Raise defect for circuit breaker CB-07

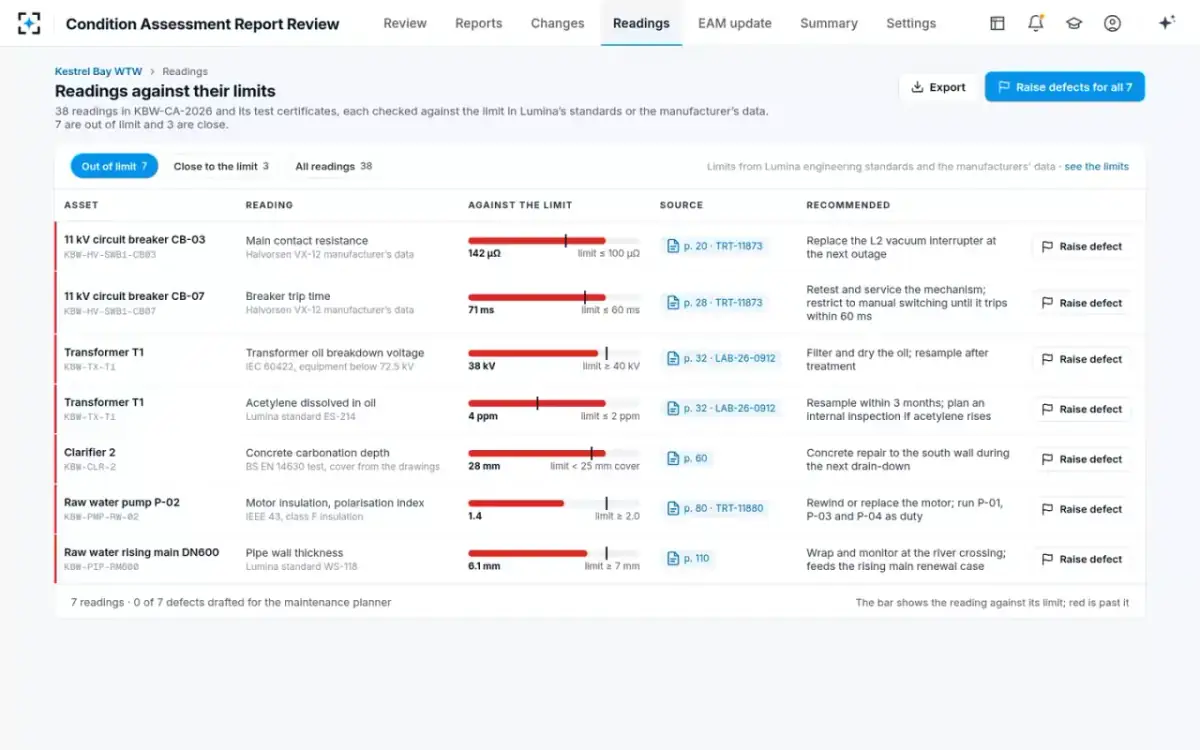click(x=1081, y=302)
